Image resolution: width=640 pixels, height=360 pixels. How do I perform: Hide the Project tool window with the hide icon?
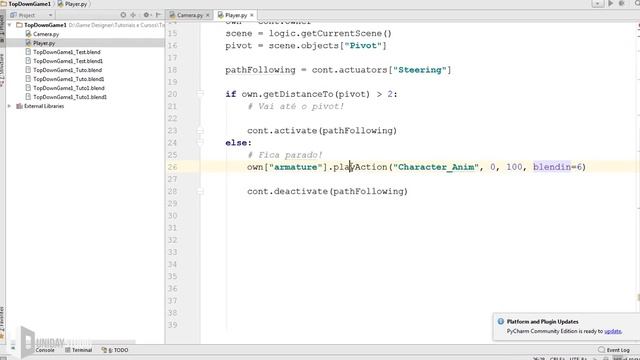tap(158, 15)
